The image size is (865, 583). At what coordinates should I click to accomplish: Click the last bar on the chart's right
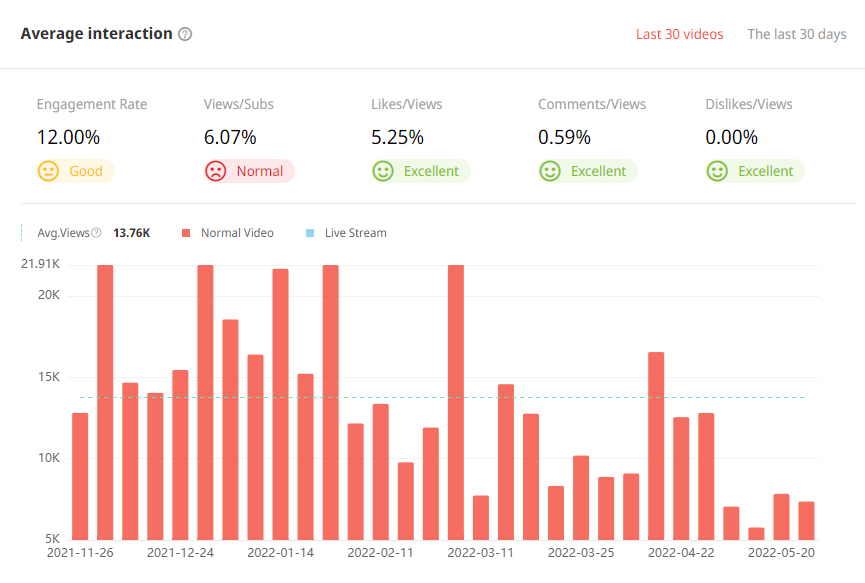[806, 520]
